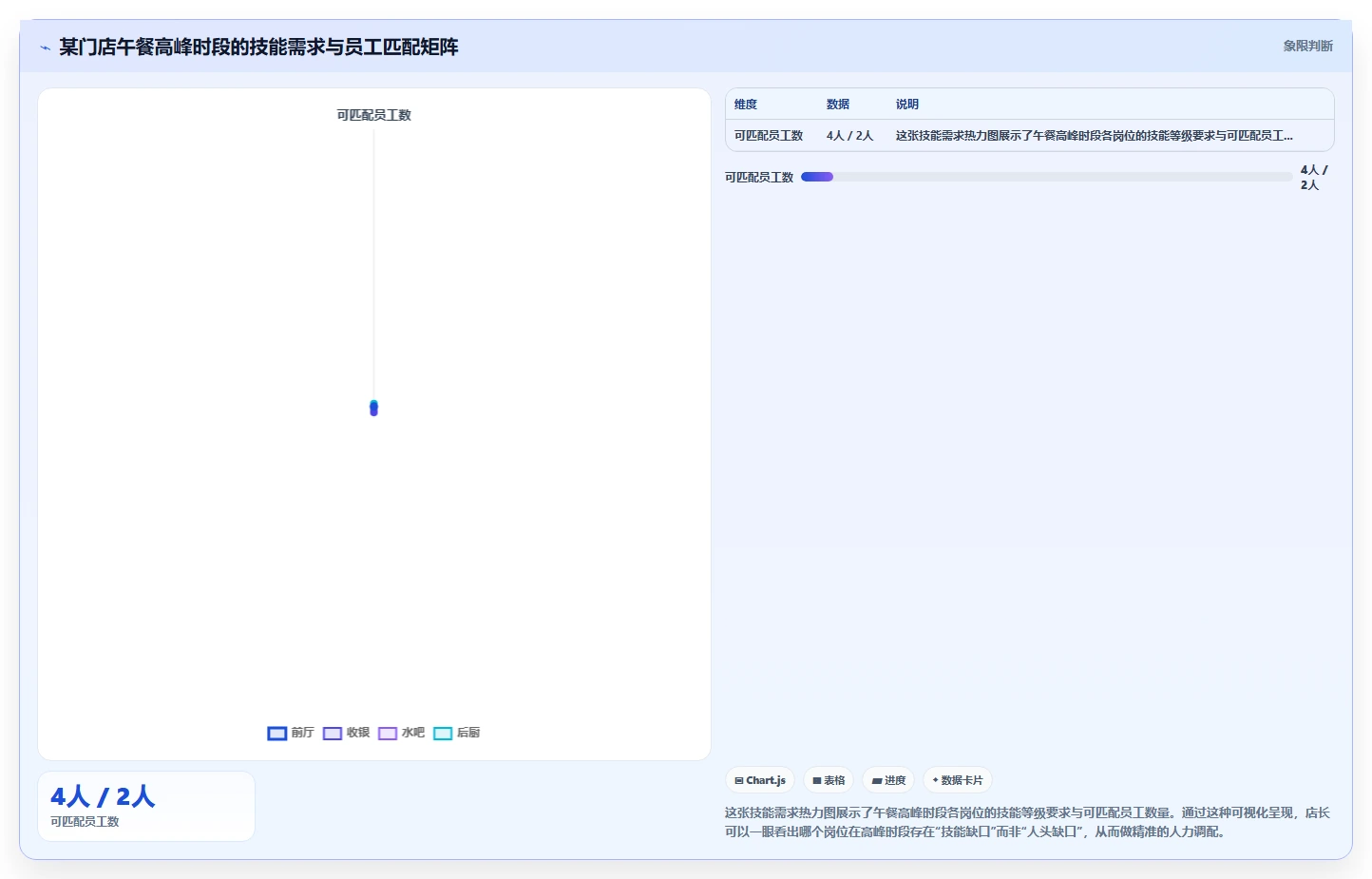Click the 4人 / 2人 progress value

[1314, 178]
